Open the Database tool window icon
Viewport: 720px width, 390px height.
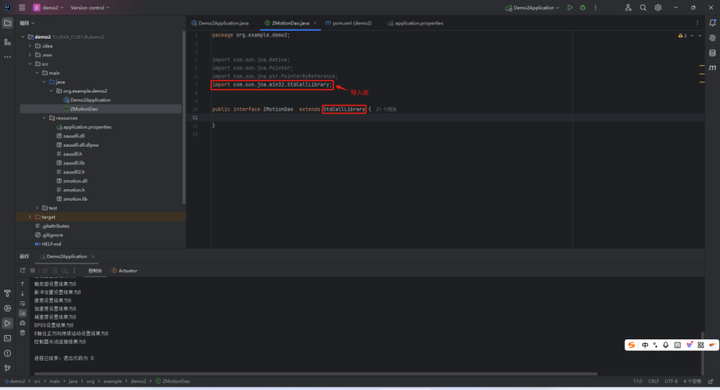point(712,53)
